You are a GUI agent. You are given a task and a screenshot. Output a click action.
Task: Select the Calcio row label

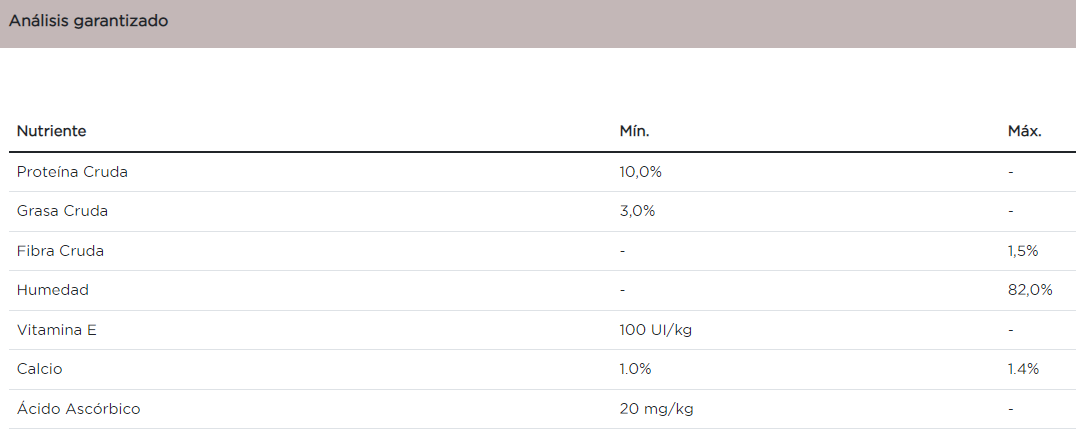[40, 369]
